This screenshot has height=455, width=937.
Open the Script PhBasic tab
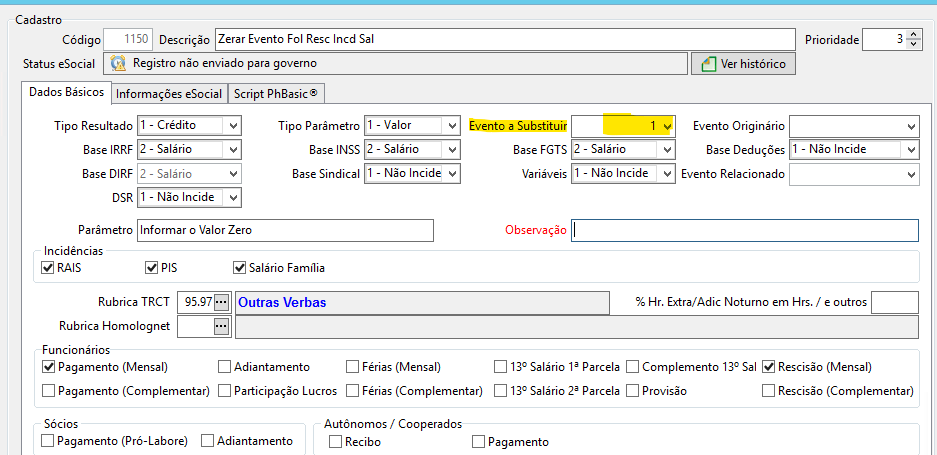tap(275, 94)
